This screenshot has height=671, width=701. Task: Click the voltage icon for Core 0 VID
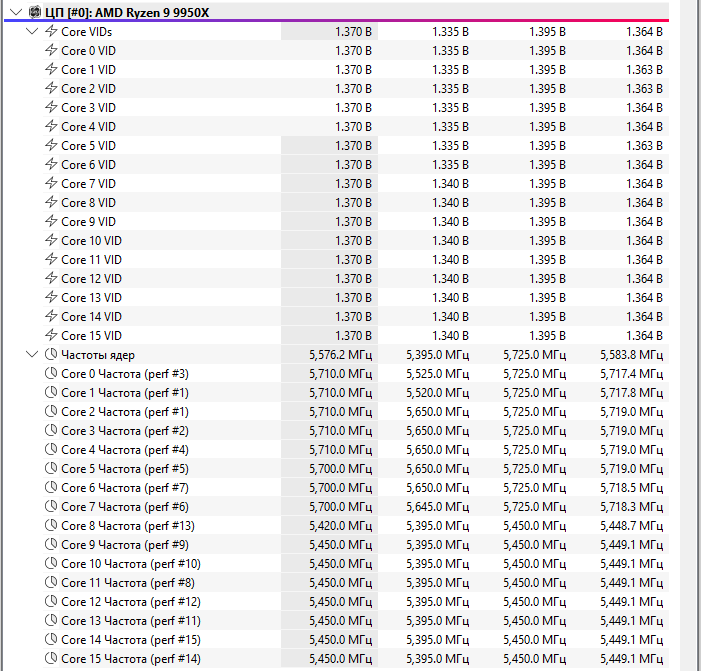(51, 50)
